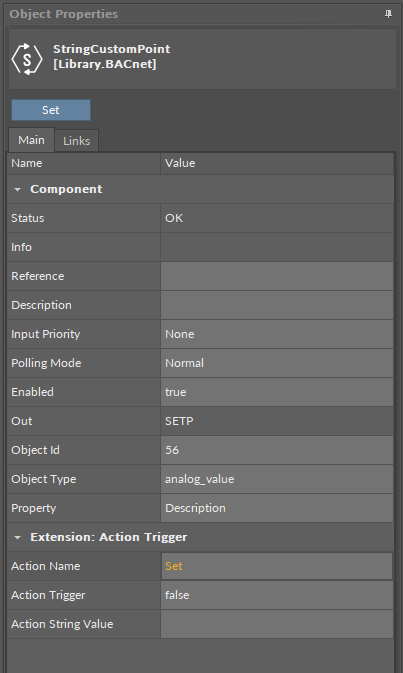The image size is (403, 673).
Task: Click the StringCustomPoint component icon
Action: click(x=27, y=59)
